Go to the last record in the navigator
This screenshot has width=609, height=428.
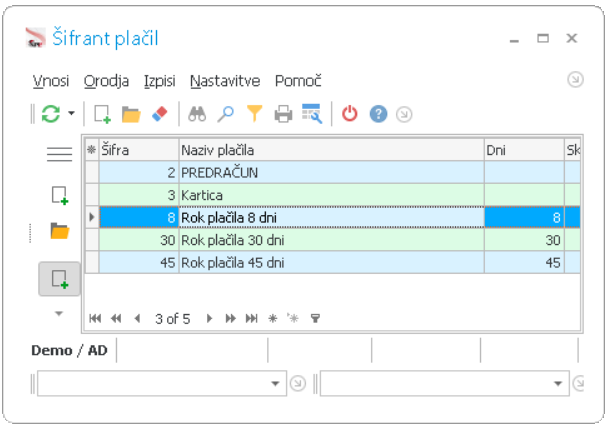pyautogui.click(x=251, y=318)
